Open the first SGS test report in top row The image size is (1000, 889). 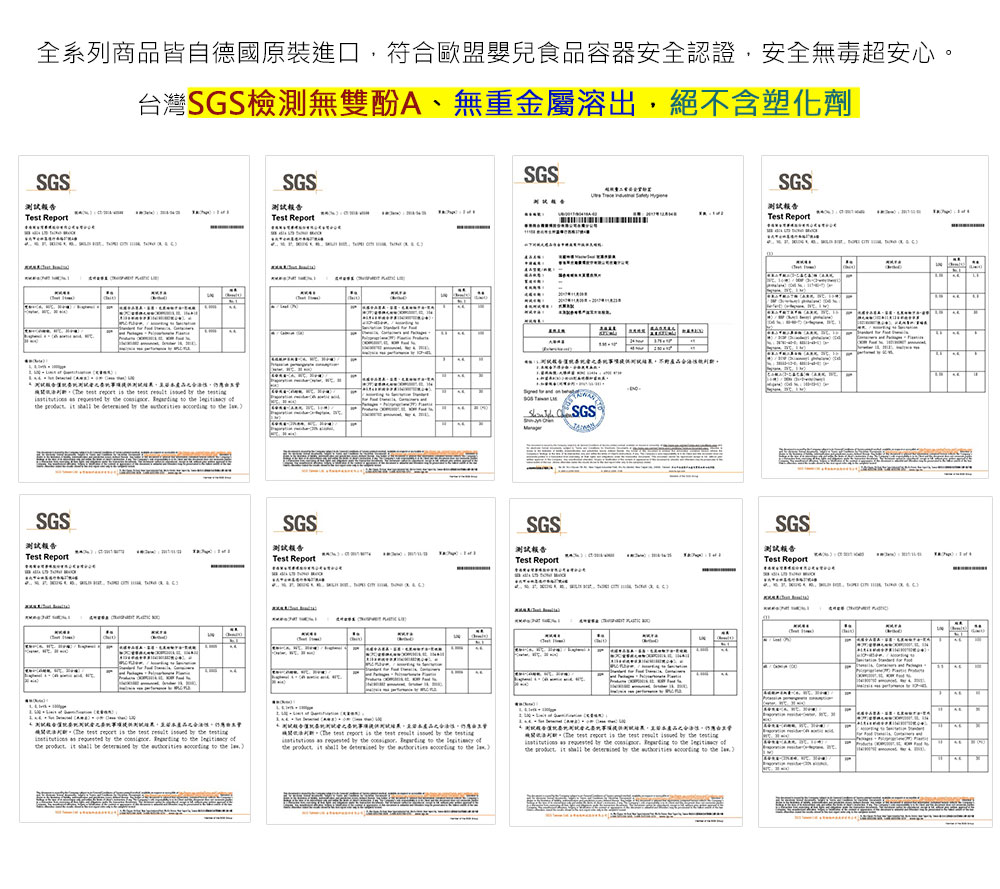pyautogui.click(x=134, y=318)
